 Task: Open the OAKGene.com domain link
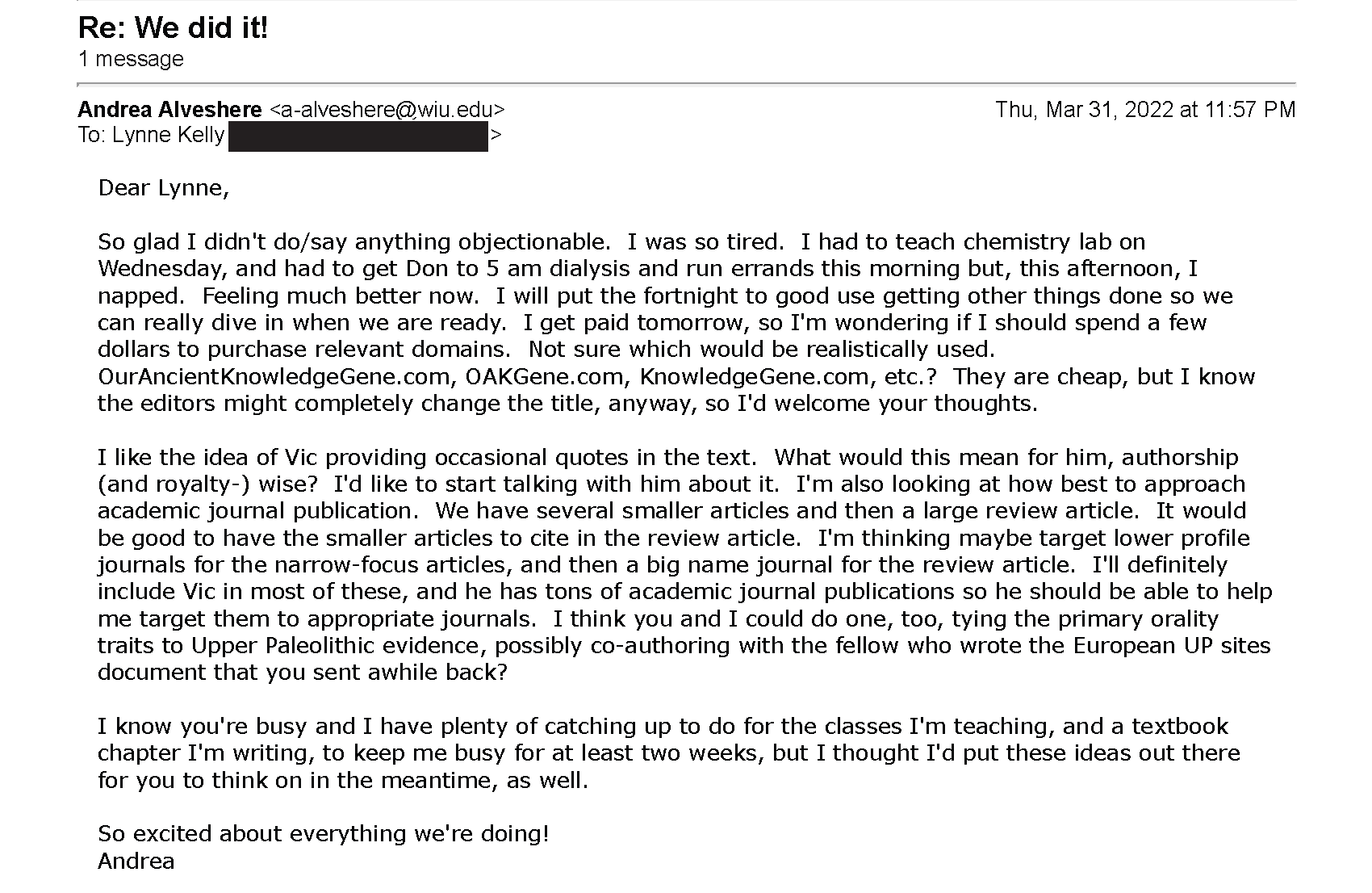point(545,376)
